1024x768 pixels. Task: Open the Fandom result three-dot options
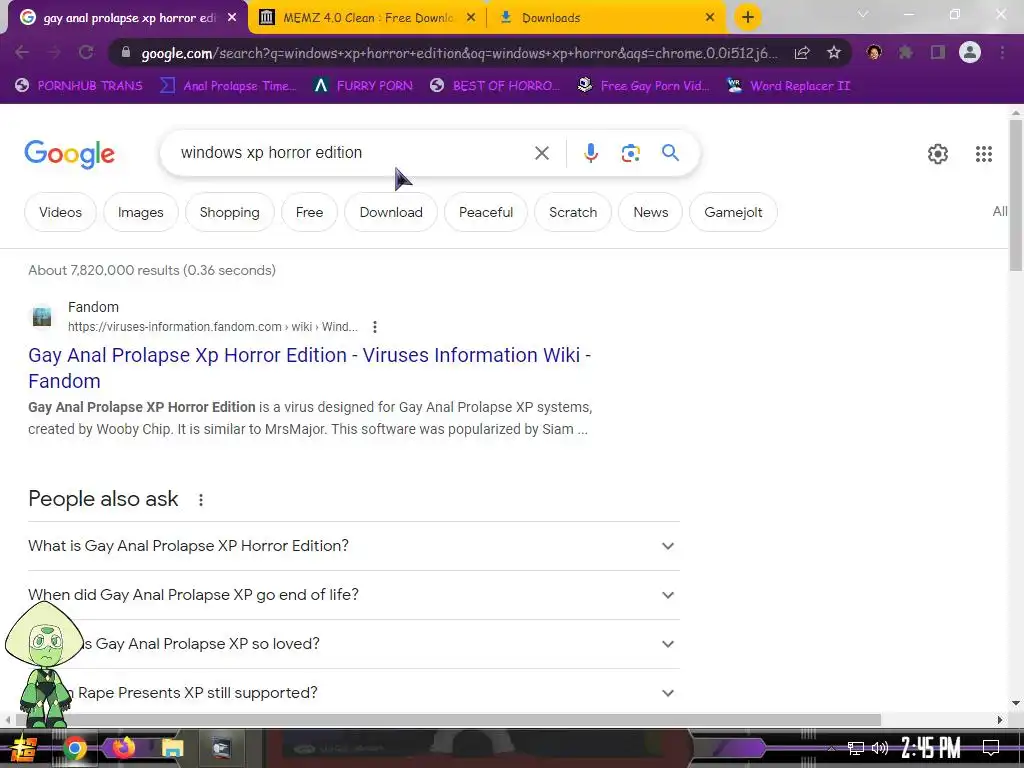tap(374, 327)
